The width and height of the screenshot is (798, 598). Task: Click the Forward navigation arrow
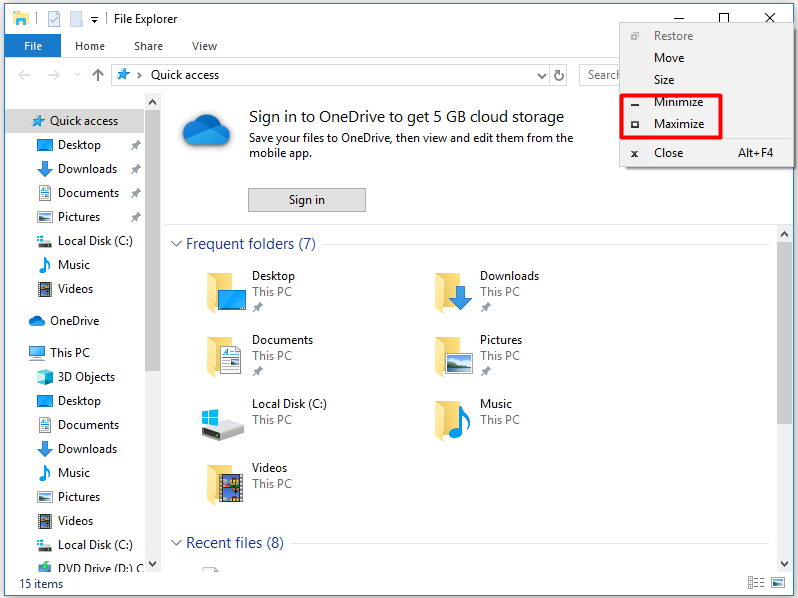[x=53, y=75]
